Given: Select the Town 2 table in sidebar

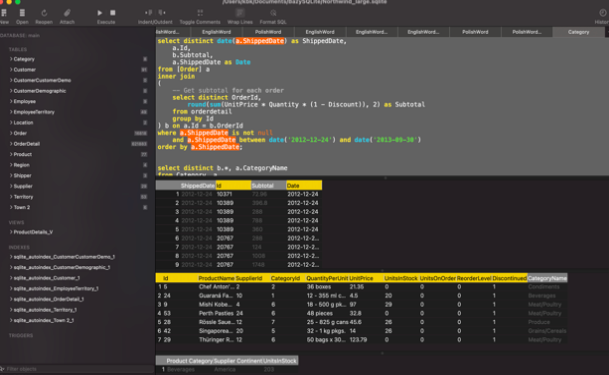Looking at the screenshot, I should [x=22, y=207].
